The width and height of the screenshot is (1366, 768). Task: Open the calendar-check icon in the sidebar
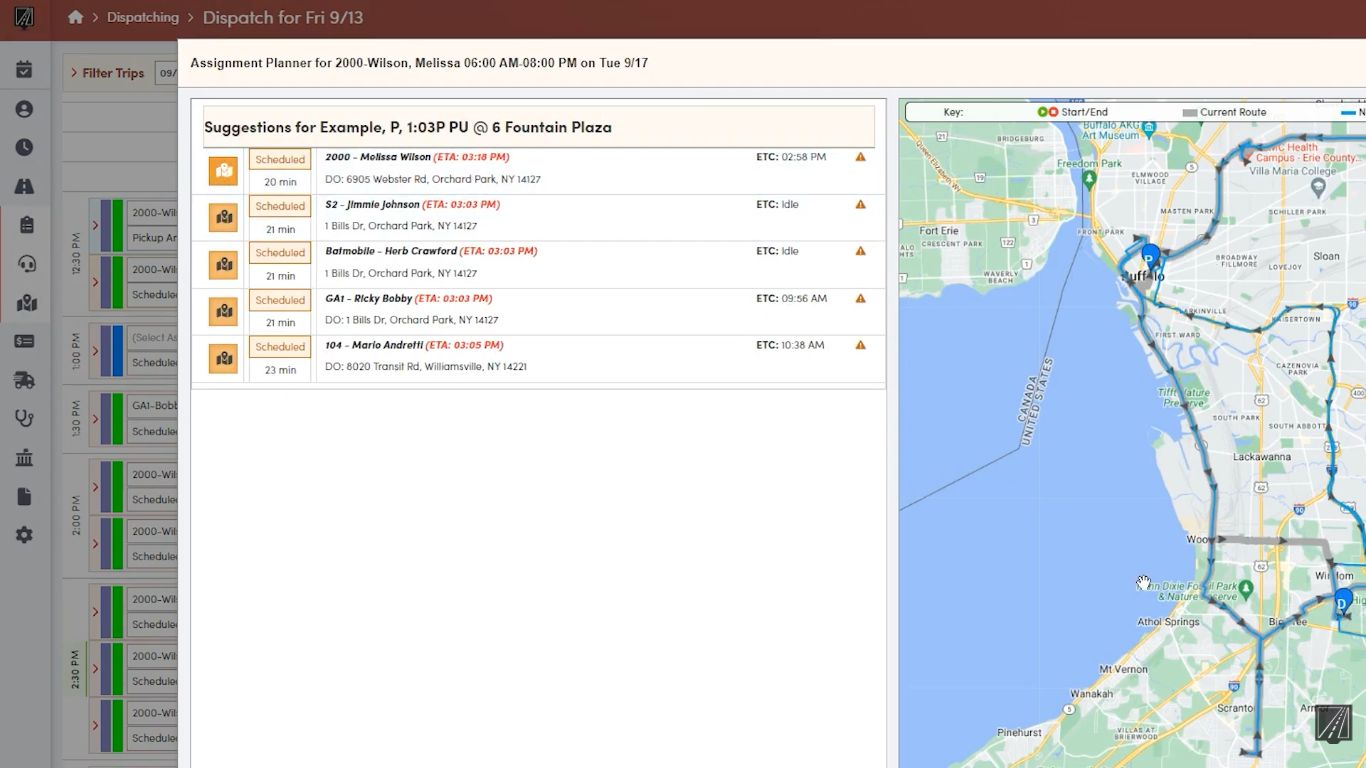(x=24, y=70)
